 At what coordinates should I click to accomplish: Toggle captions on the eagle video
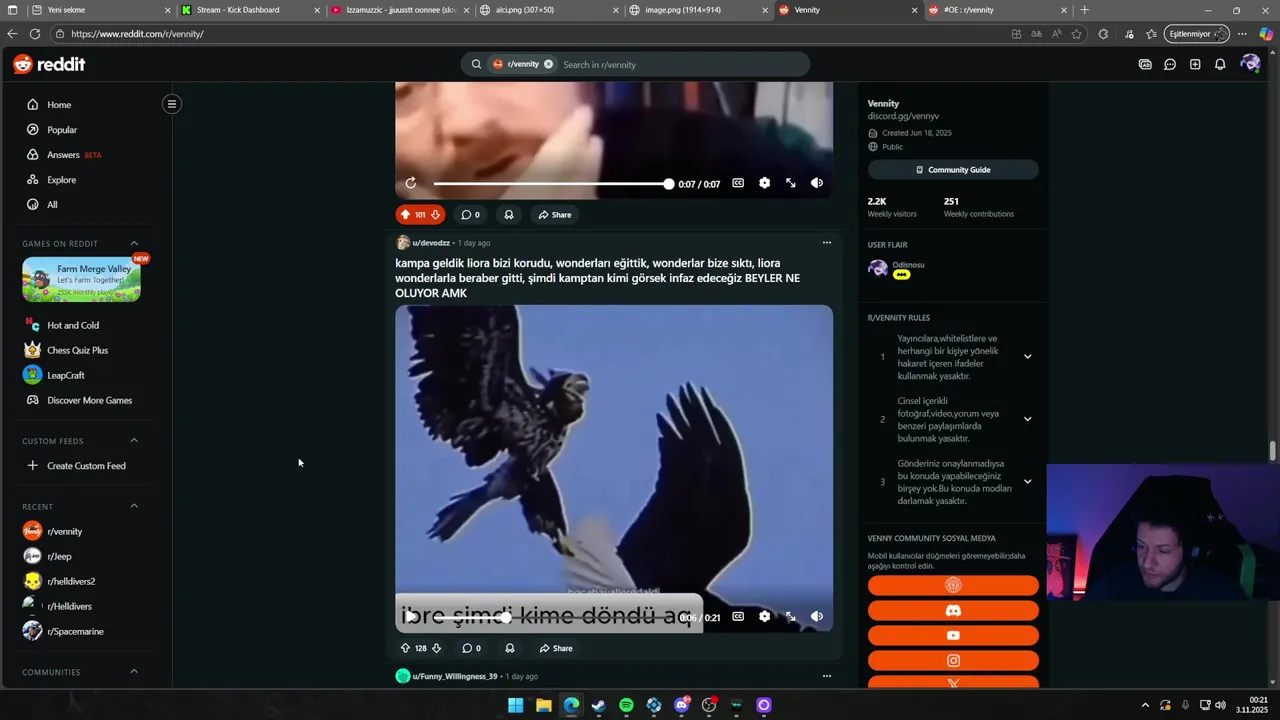pyautogui.click(x=738, y=617)
